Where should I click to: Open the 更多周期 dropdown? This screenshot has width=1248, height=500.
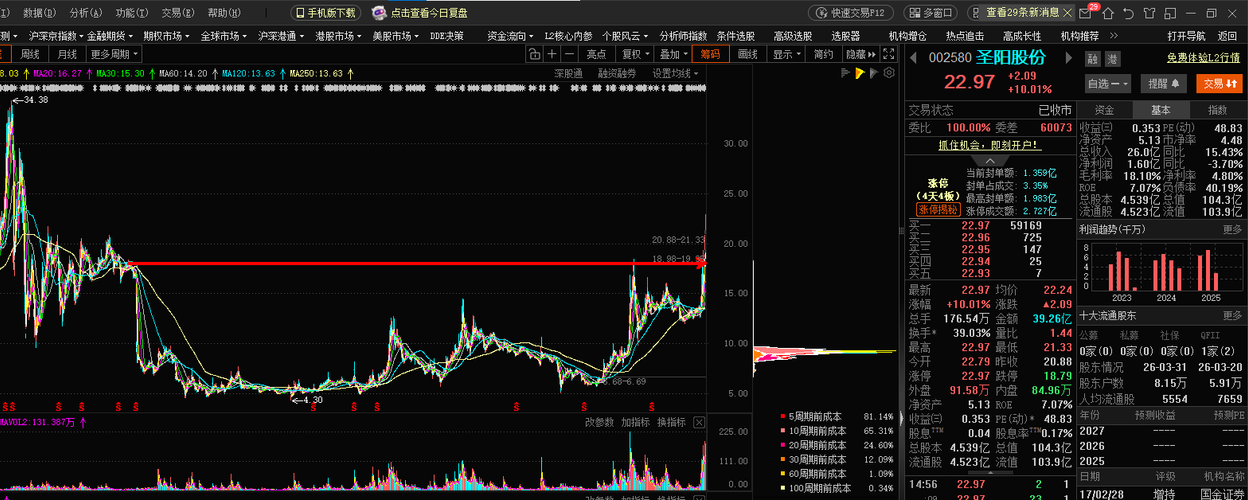click(114, 54)
